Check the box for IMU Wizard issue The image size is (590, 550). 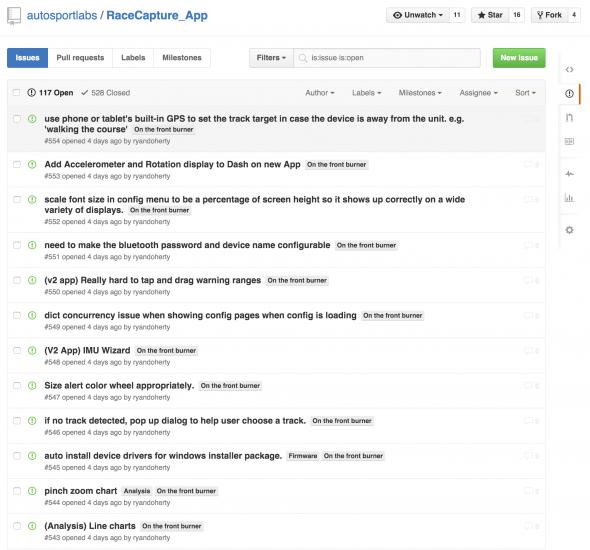point(17,350)
